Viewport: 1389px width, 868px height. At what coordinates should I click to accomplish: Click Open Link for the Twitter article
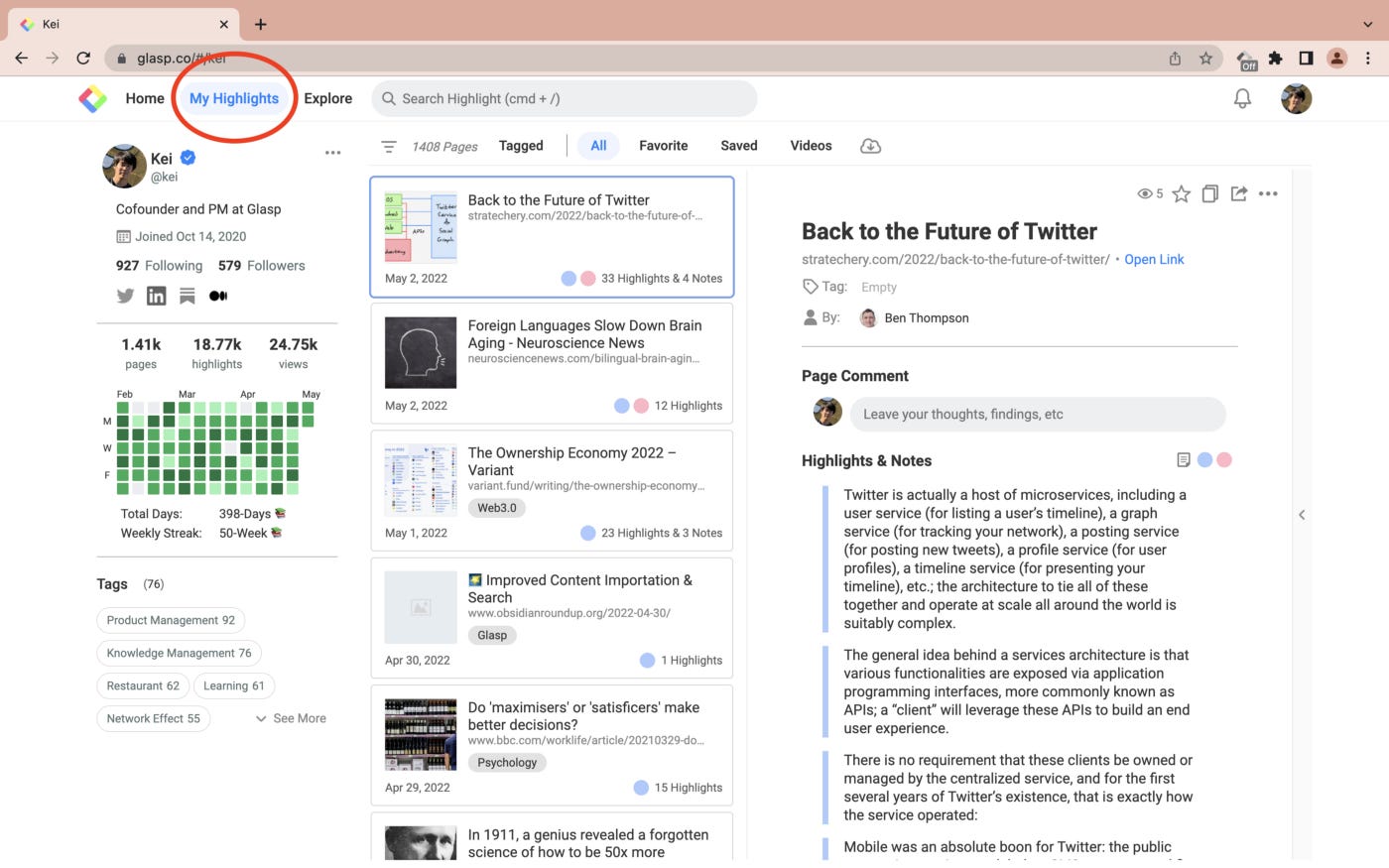tap(1154, 259)
